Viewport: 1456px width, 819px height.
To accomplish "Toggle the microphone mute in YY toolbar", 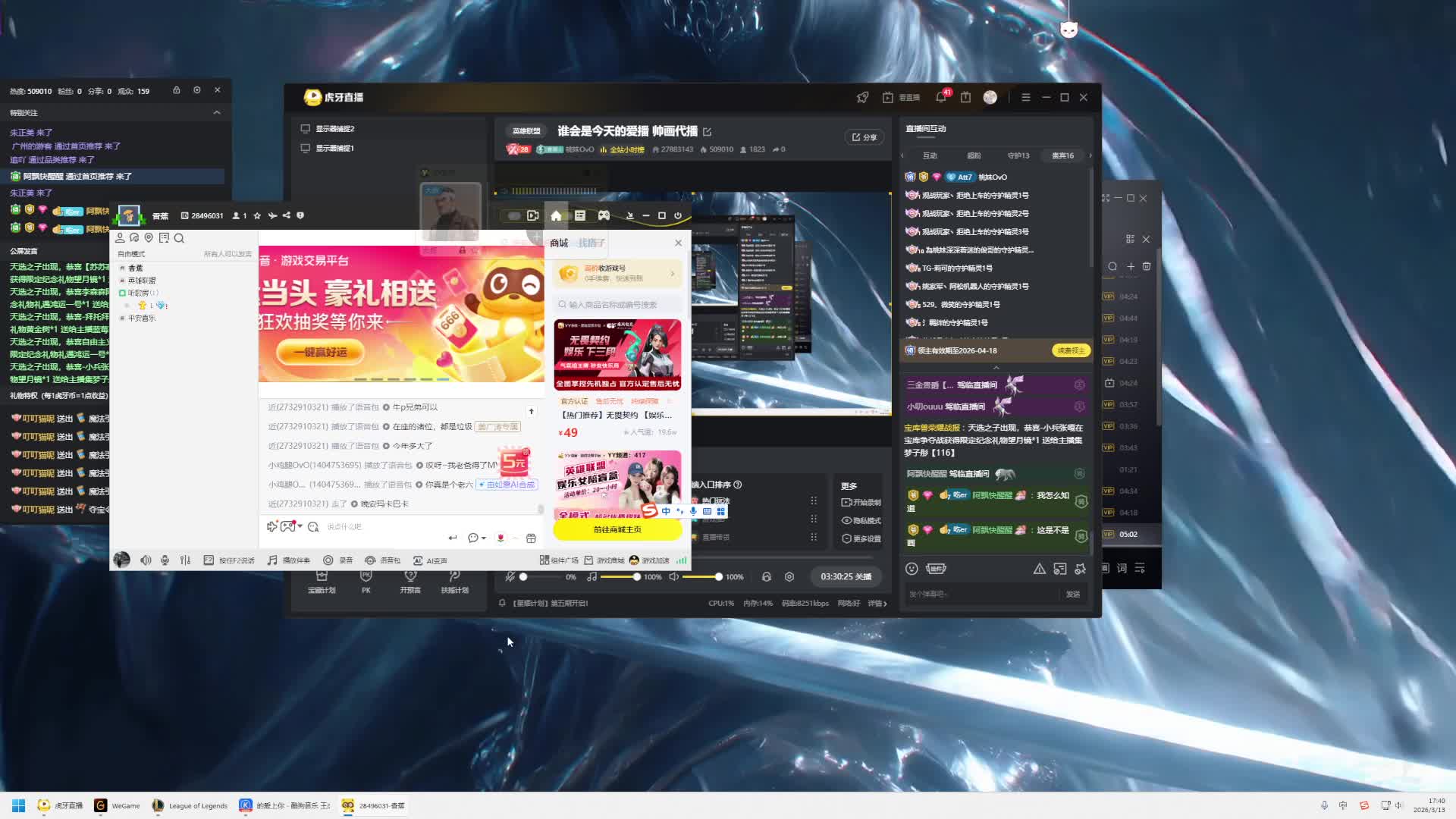I will (x=165, y=560).
